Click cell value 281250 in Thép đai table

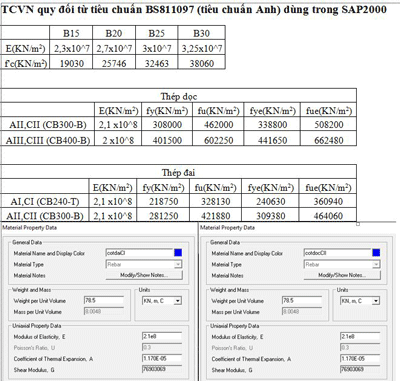pyautogui.click(x=163, y=216)
